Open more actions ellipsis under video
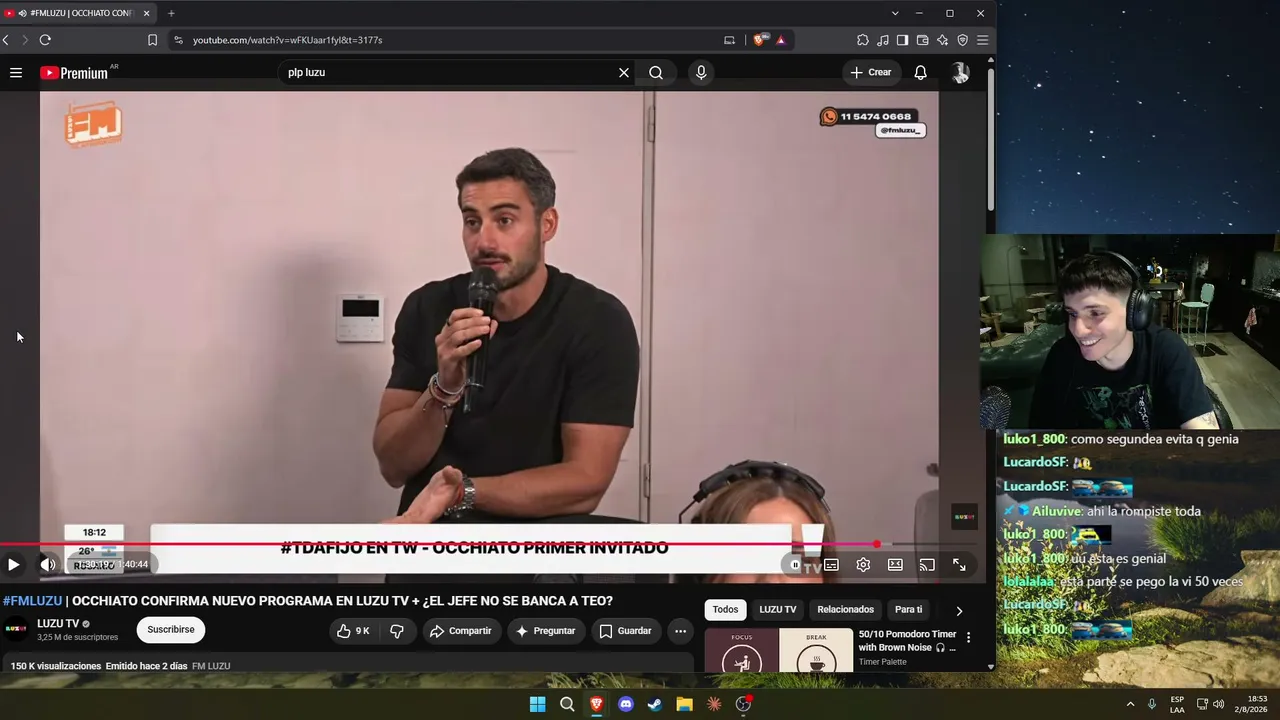1280x720 pixels. [680, 631]
